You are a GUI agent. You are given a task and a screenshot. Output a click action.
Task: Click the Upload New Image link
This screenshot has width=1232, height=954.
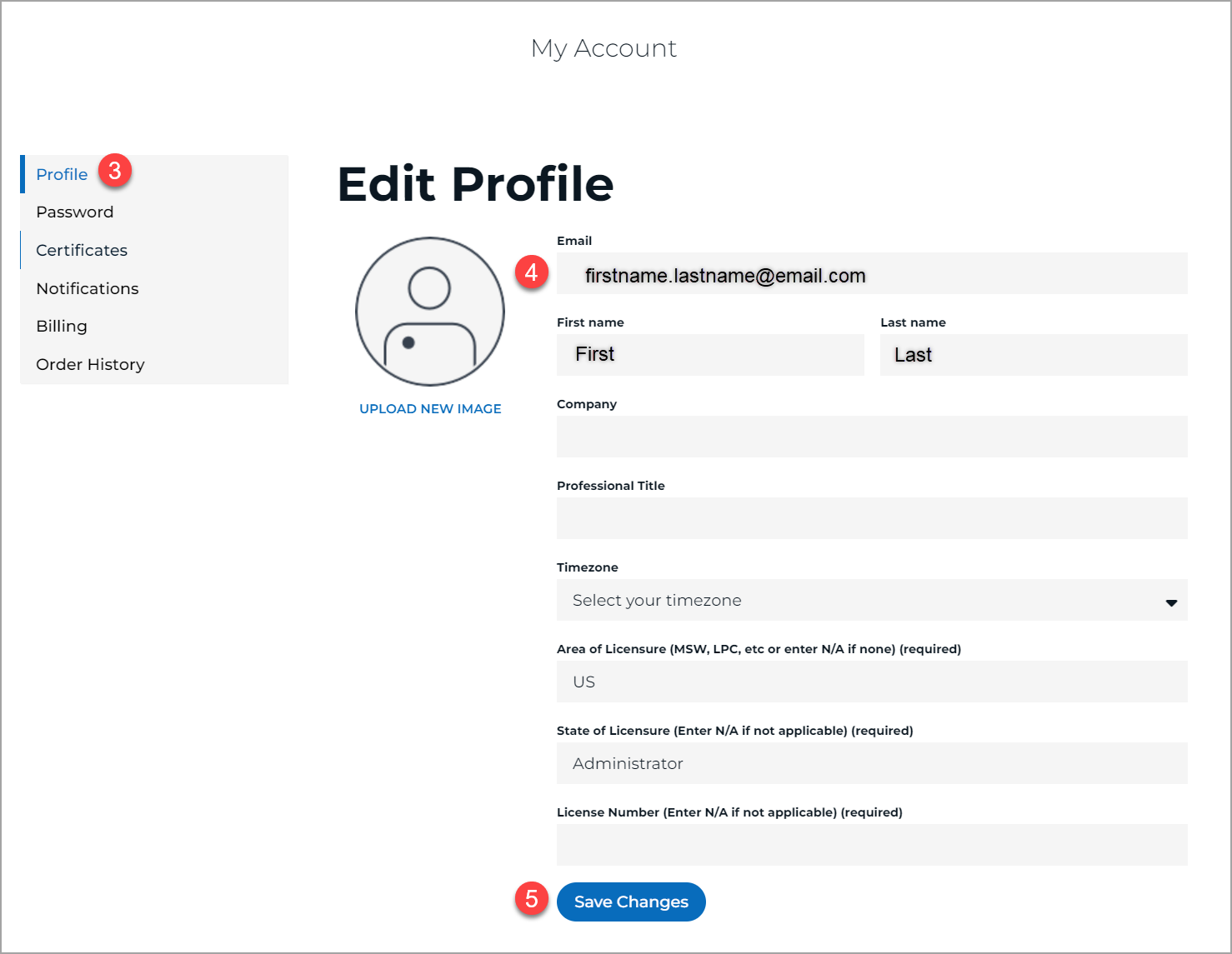point(430,409)
